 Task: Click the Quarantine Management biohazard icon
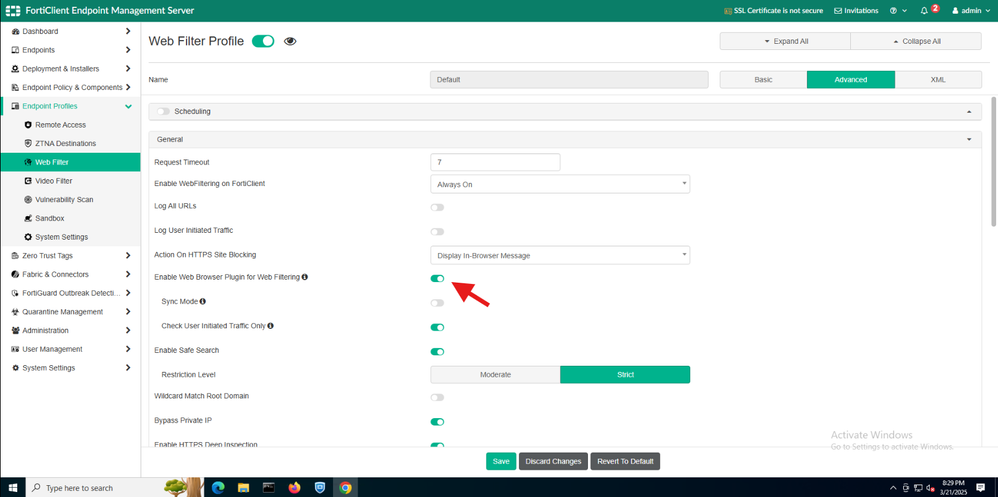point(15,312)
